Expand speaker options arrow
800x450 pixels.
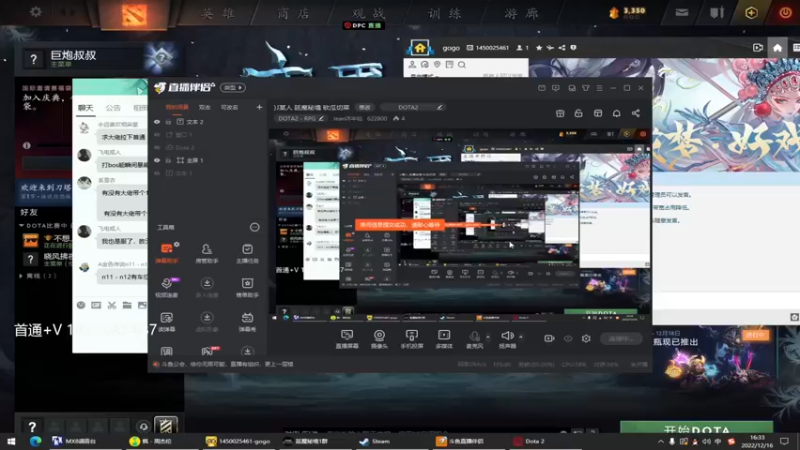tap(520, 337)
